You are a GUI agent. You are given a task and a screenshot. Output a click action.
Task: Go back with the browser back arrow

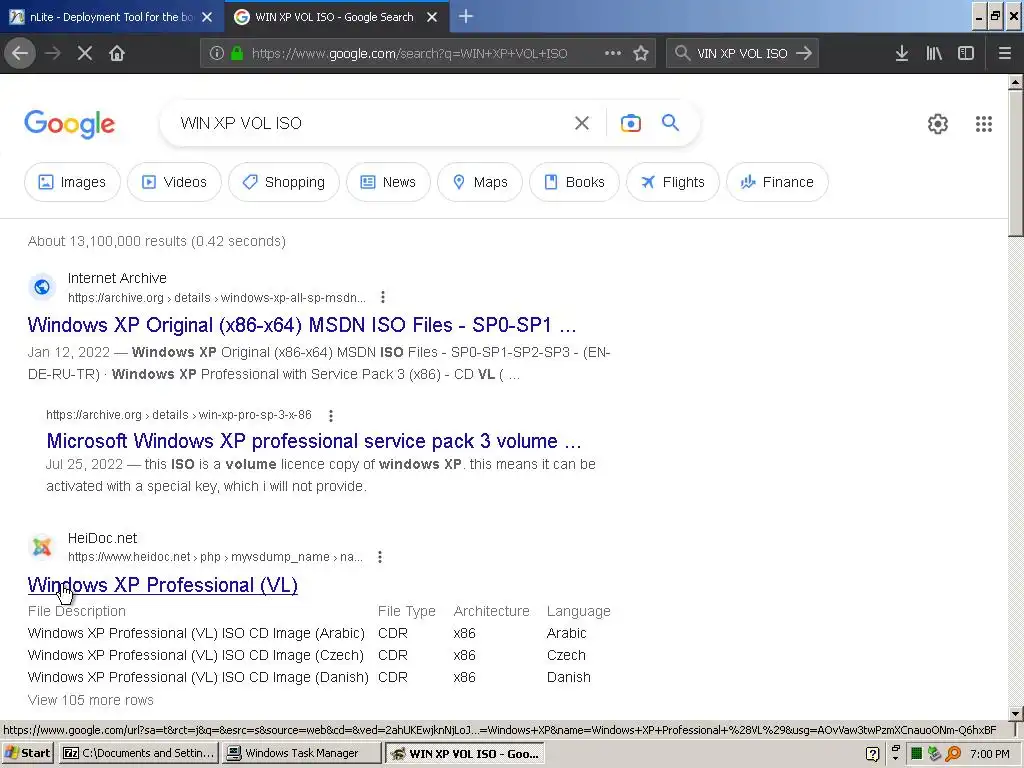pyautogui.click(x=20, y=53)
